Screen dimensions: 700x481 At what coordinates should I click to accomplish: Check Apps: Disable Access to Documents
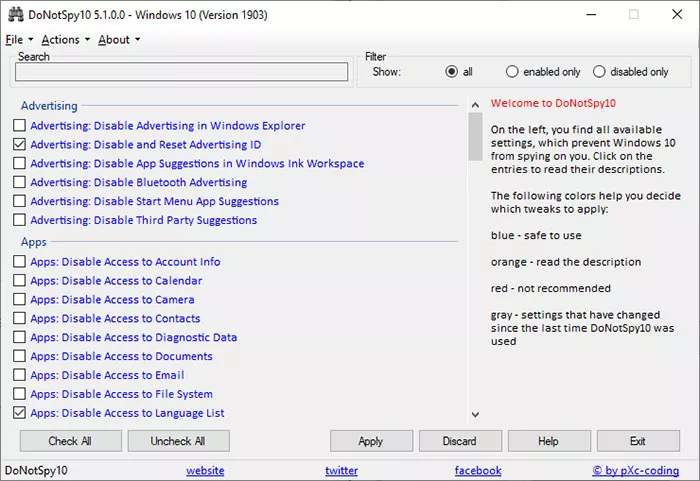(x=19, y=356)
